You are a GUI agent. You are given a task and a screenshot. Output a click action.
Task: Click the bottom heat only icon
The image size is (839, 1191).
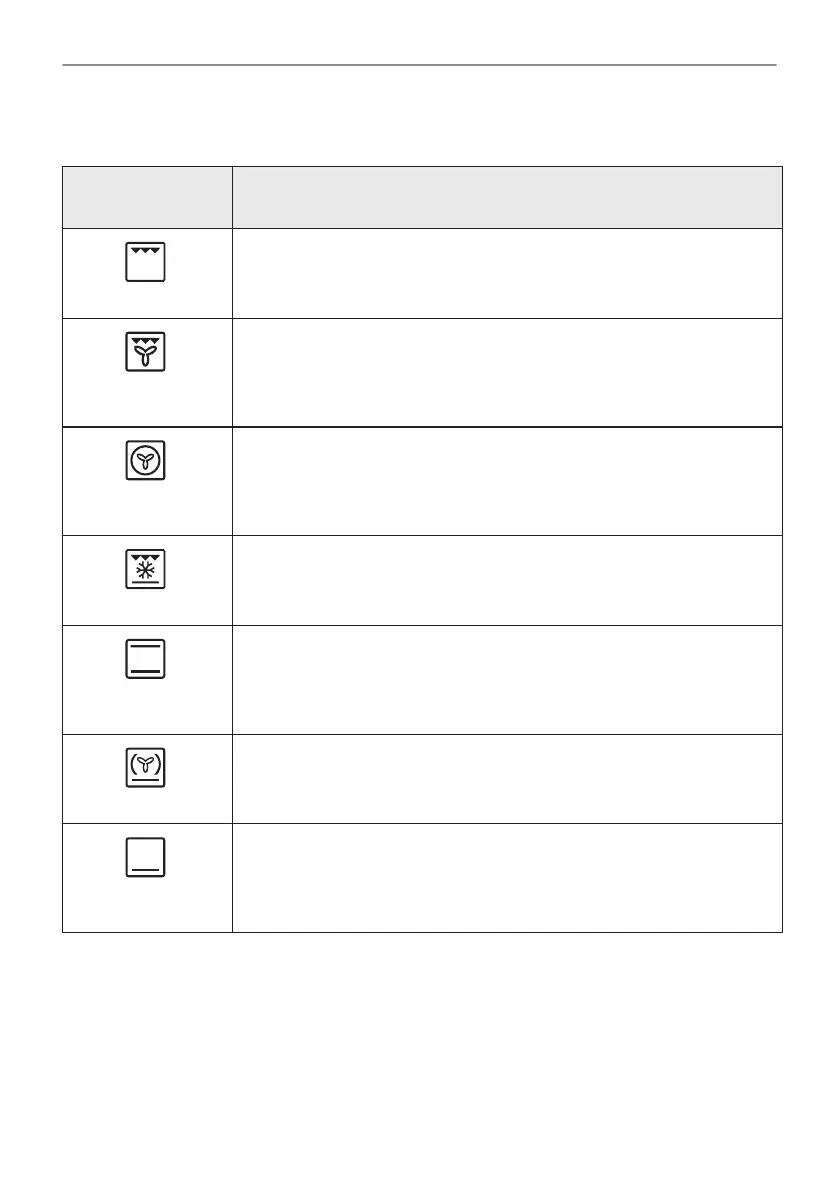[x=145, y=858]
